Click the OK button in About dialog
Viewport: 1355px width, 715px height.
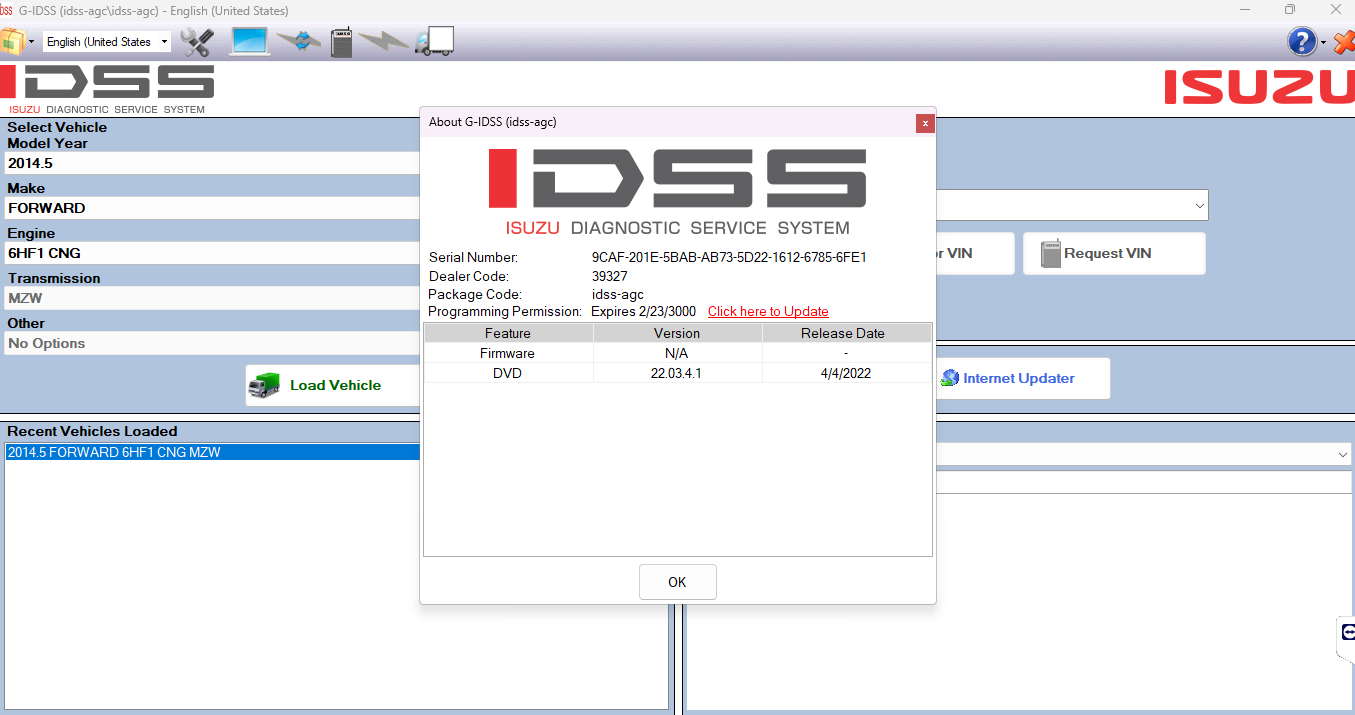pyautogui.click(x=677, y=582)
